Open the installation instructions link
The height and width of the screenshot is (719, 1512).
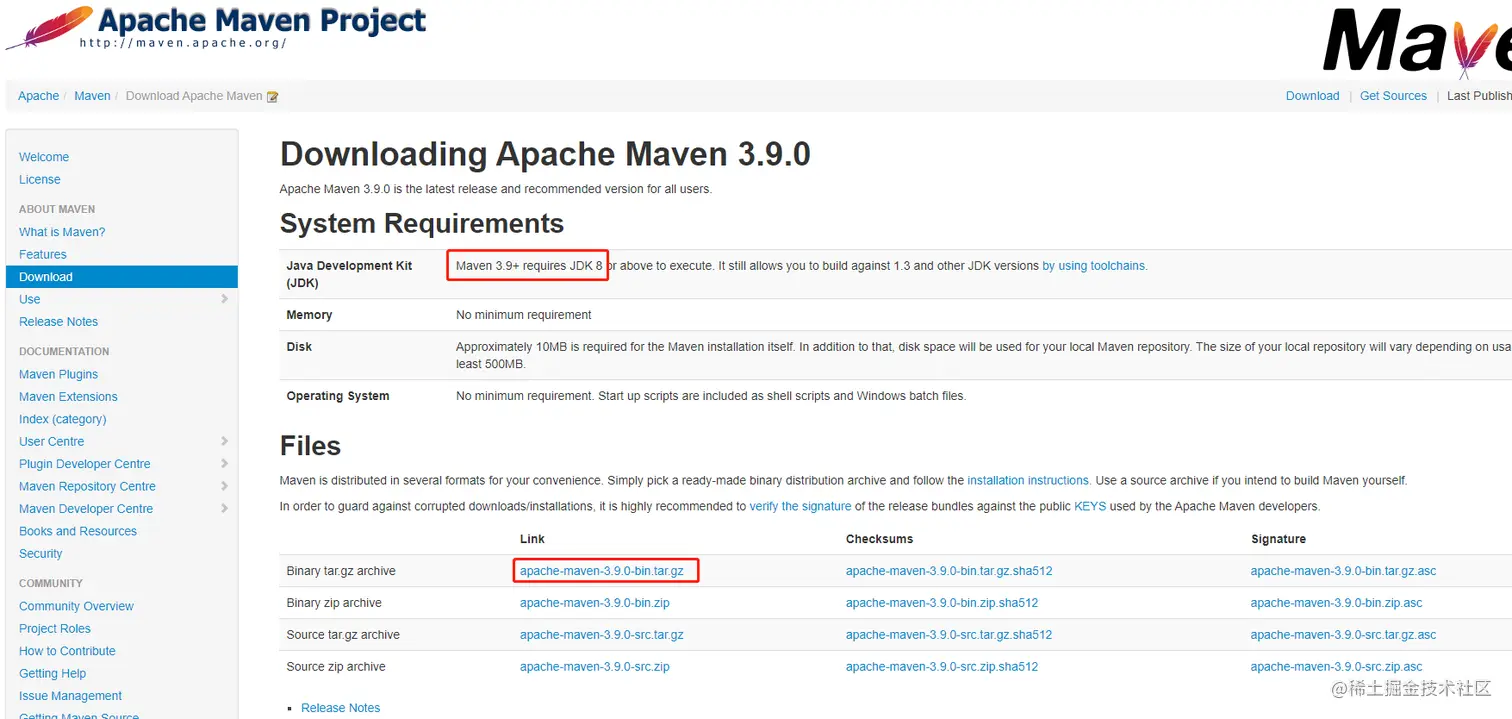tap(1028, 481)
